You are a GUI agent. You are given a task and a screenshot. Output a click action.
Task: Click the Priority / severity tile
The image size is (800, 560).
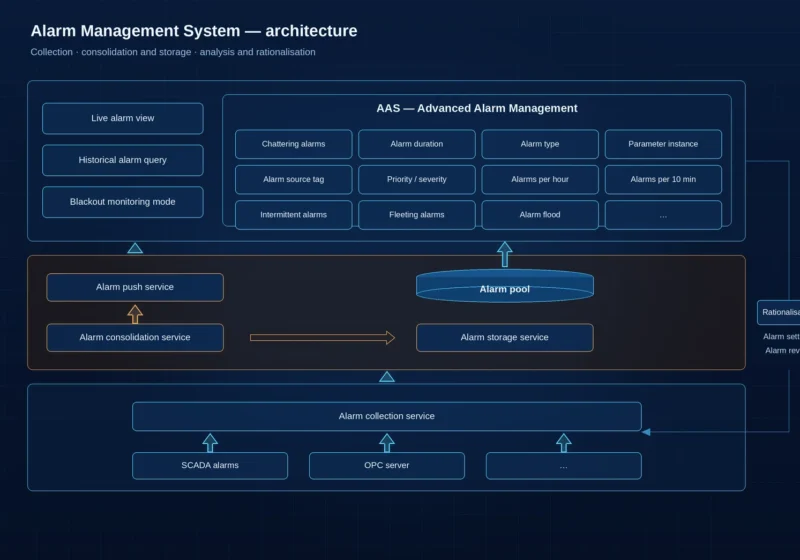417,180
